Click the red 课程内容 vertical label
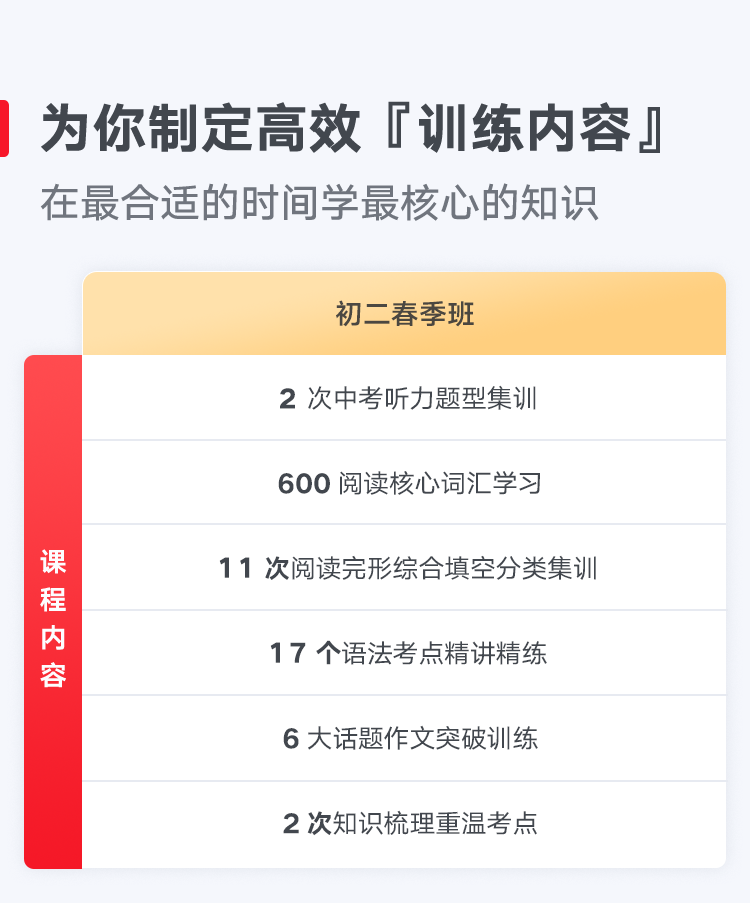The image size is (750, 903). pyautogui.click(x=53, y=612)
